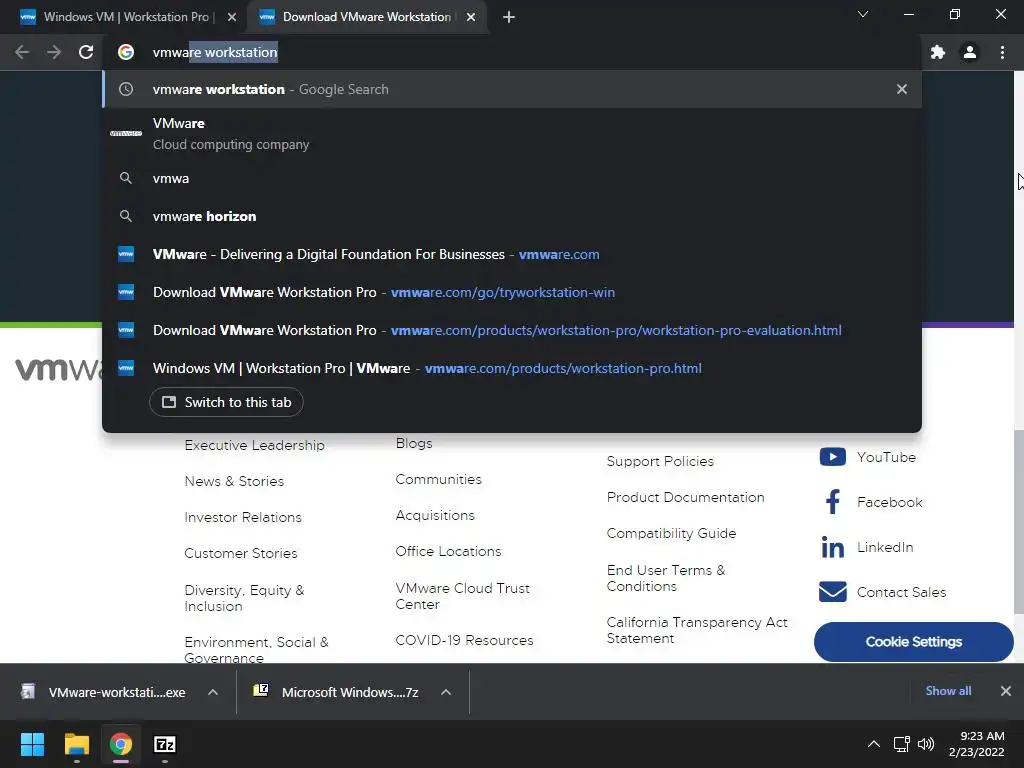Open tab search chevron in title bar
This screenshot has height=768, width=1024.
[x=863, y=14]
